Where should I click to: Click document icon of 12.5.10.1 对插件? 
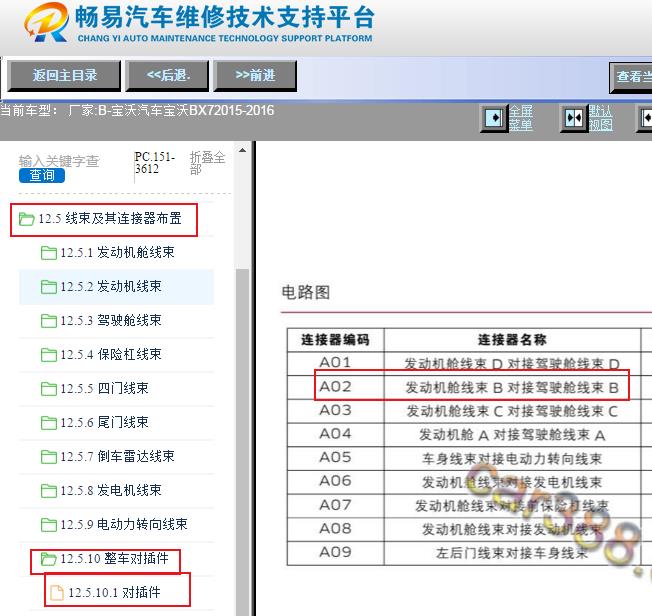pyautogui.click(x=57, y=593)
